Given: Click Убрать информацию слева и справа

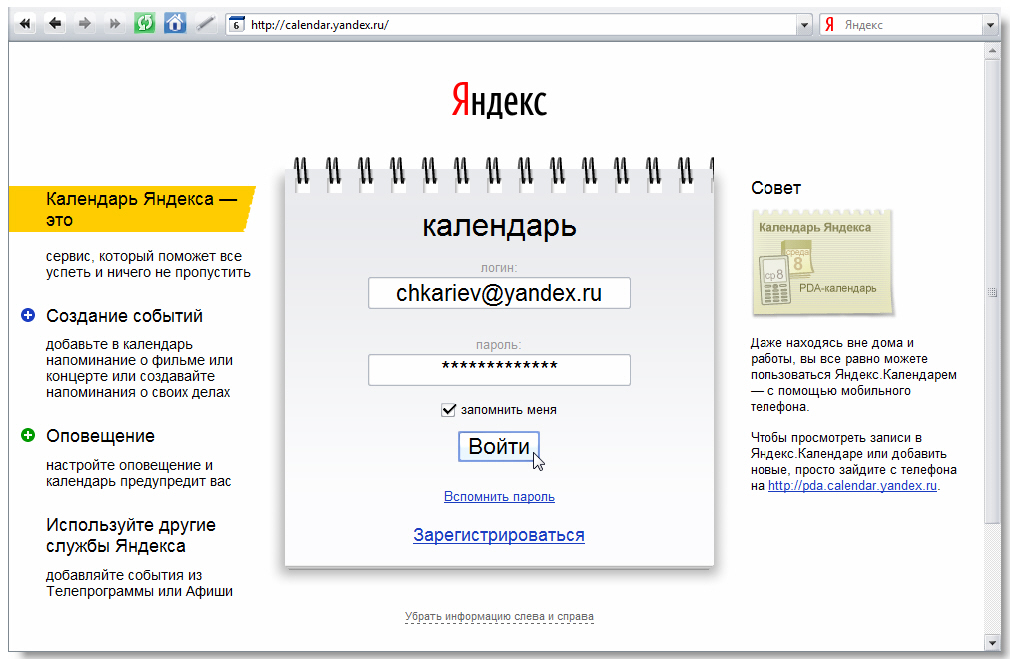Looking at the screenshot, I should coord(499,616).
